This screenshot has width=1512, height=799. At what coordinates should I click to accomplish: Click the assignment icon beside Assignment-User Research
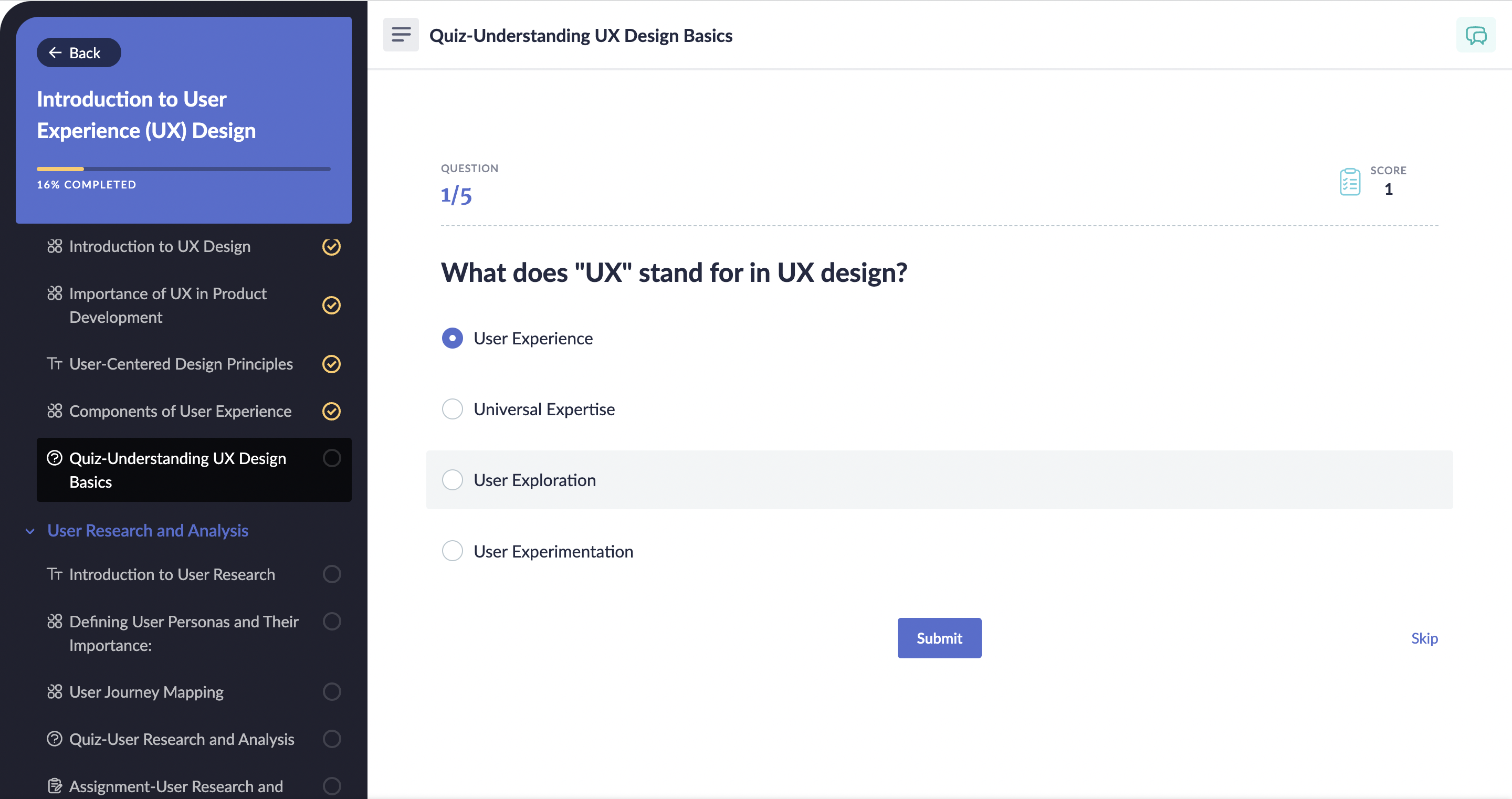point(55,786)
